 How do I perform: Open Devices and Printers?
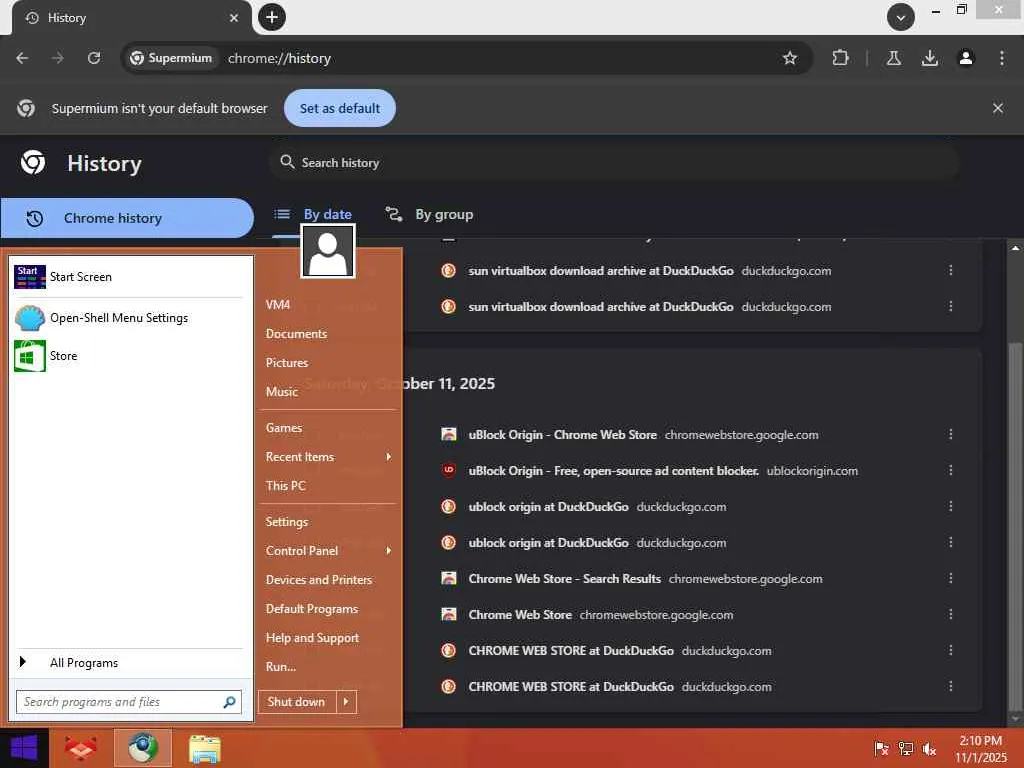pyautogui.click(x=328, y=580)
